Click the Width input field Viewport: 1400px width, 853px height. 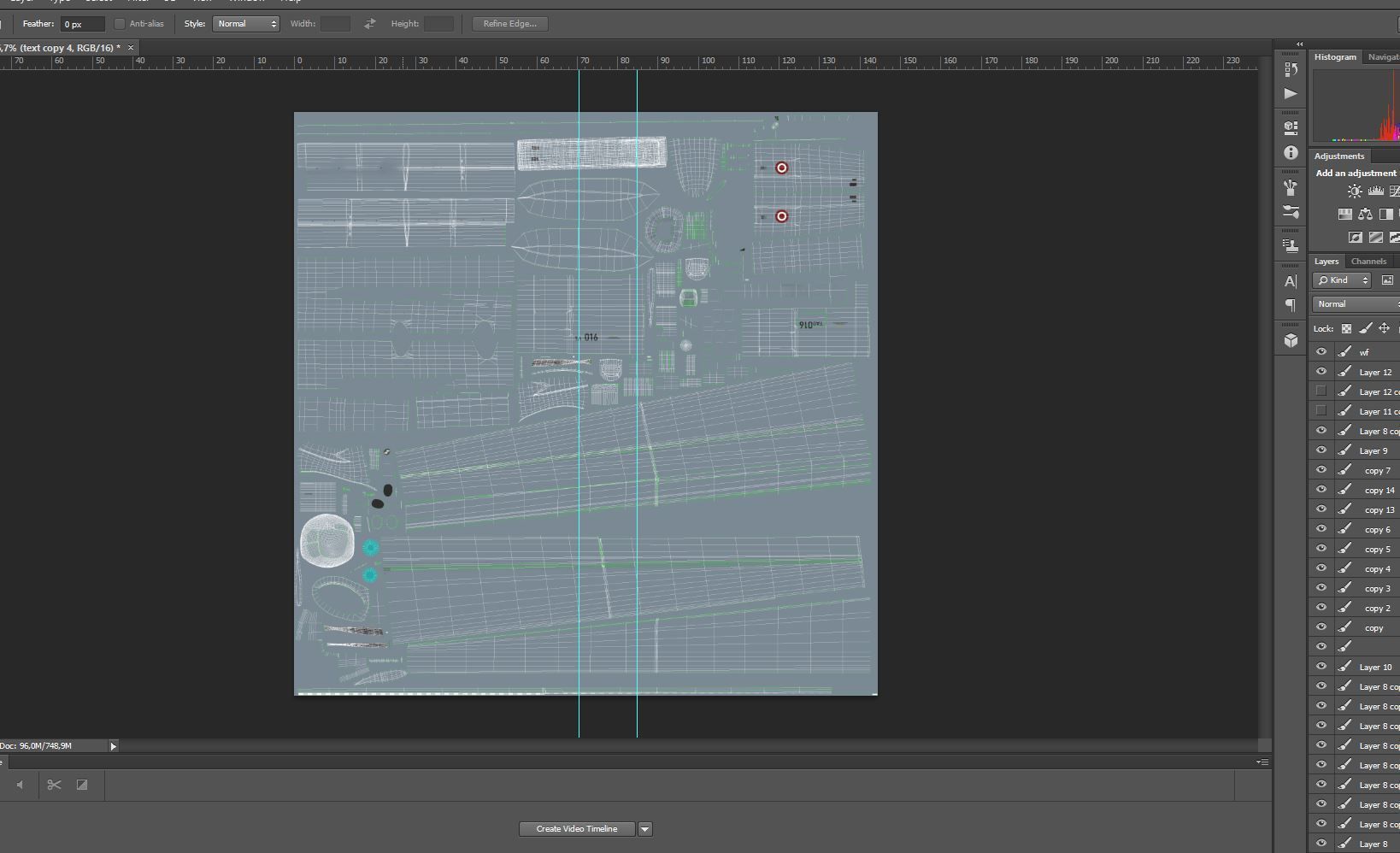click(x=335, y=24)
